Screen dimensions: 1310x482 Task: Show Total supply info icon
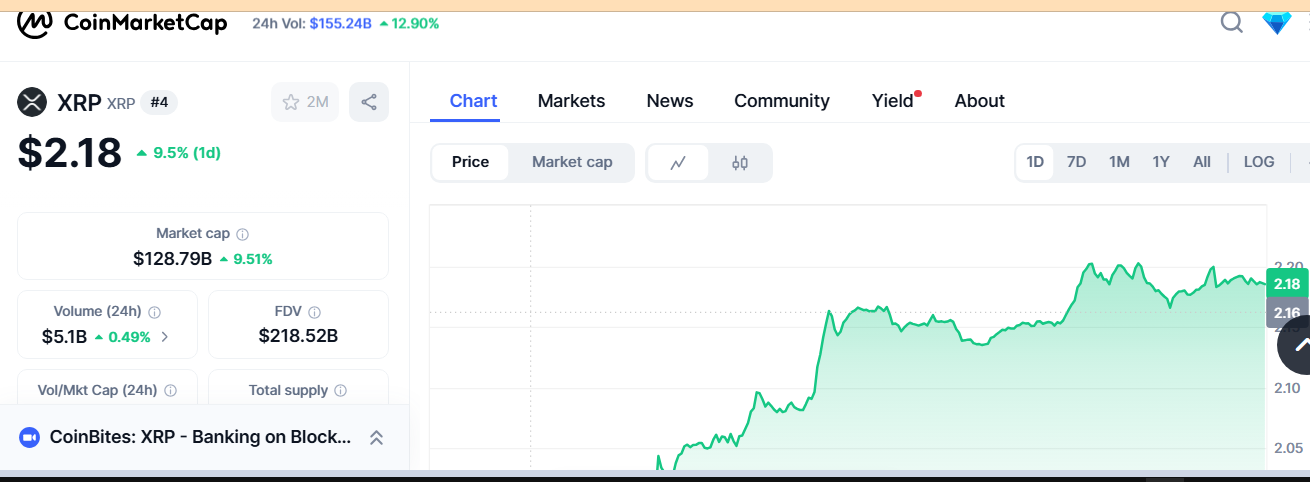pyautogui.click(x=341, y=391)
